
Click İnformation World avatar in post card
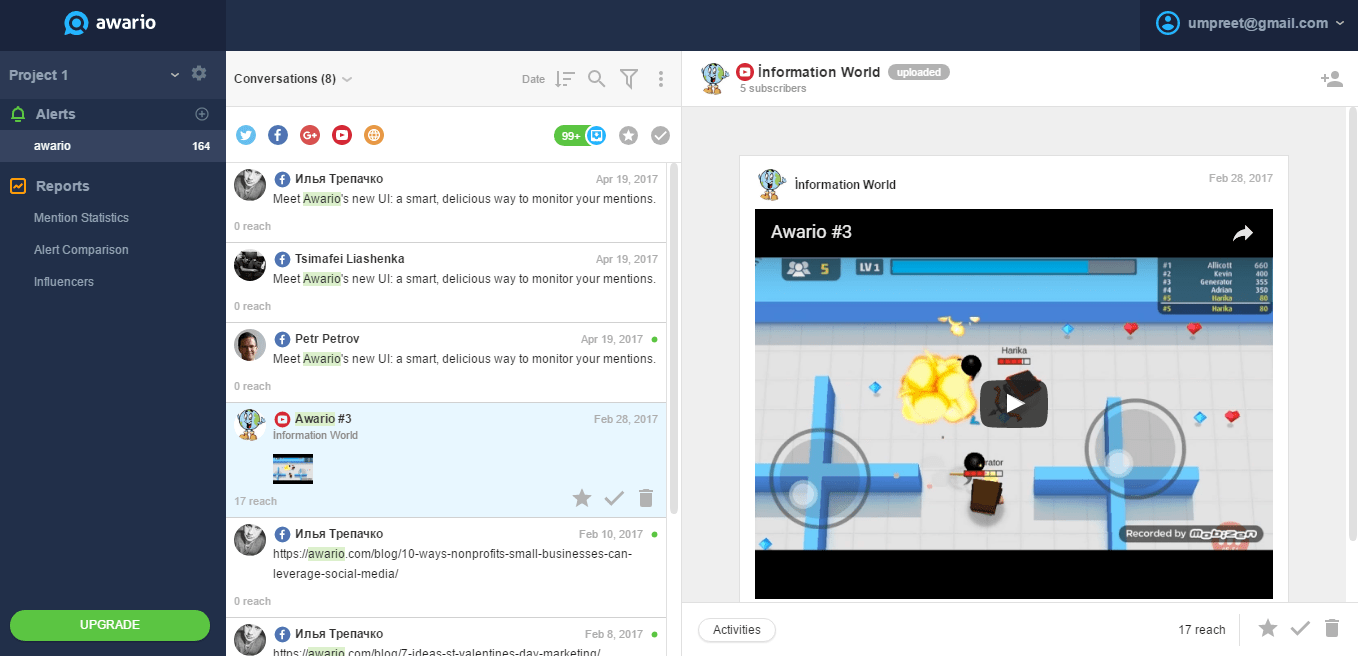tap(770, 184)
